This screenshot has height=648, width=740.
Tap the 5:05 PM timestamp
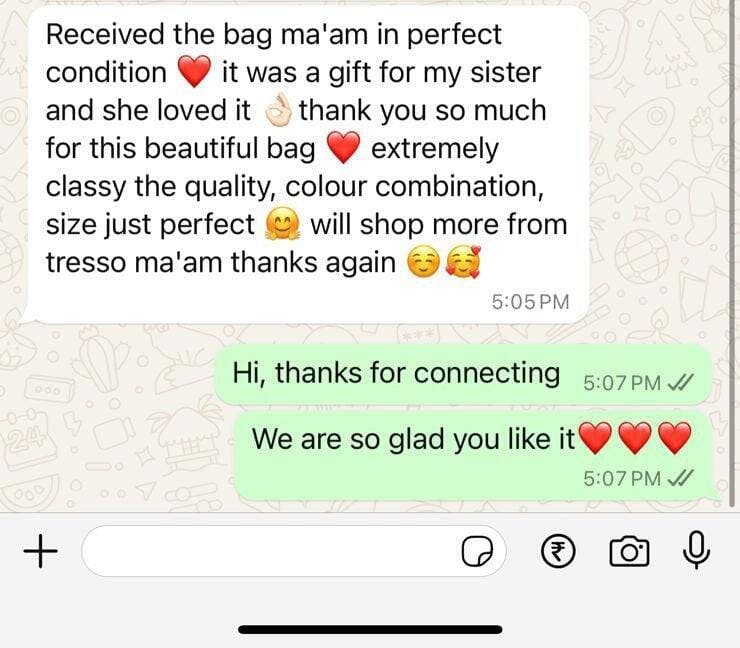coord(530,302)
